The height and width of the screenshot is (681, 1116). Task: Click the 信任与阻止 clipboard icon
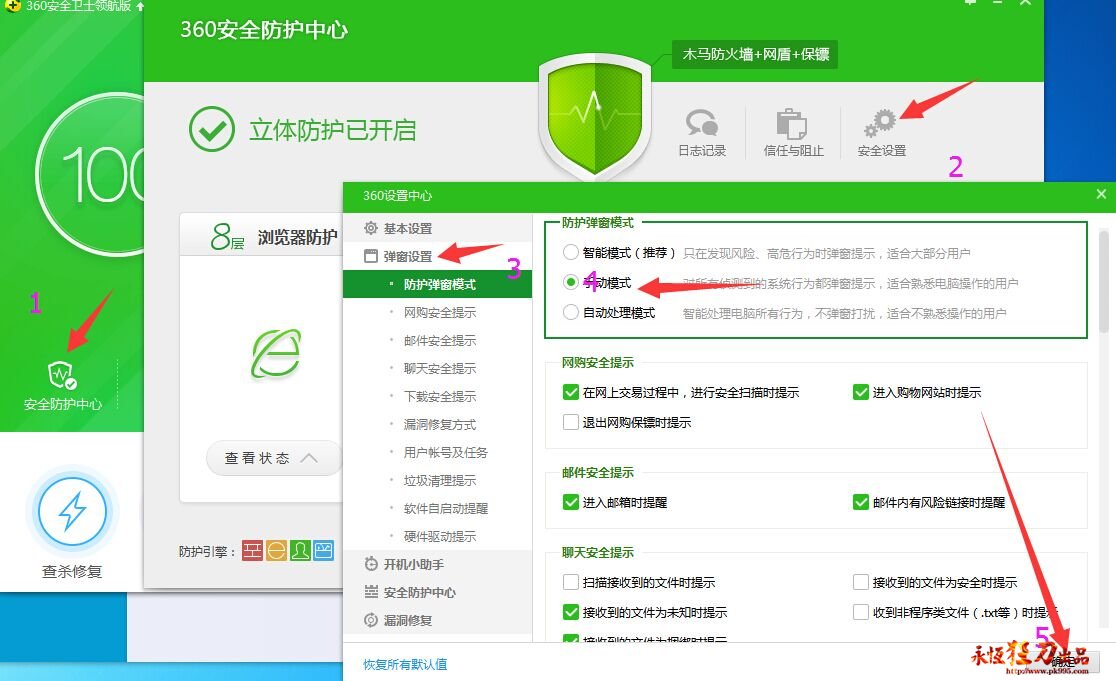point(791,123)
